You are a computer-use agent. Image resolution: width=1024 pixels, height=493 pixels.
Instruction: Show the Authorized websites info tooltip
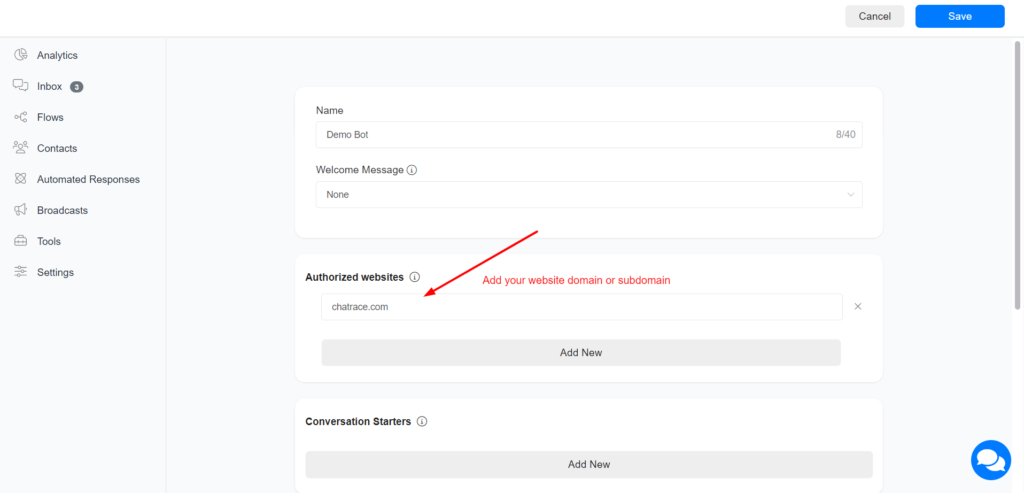tap(415, 277)
